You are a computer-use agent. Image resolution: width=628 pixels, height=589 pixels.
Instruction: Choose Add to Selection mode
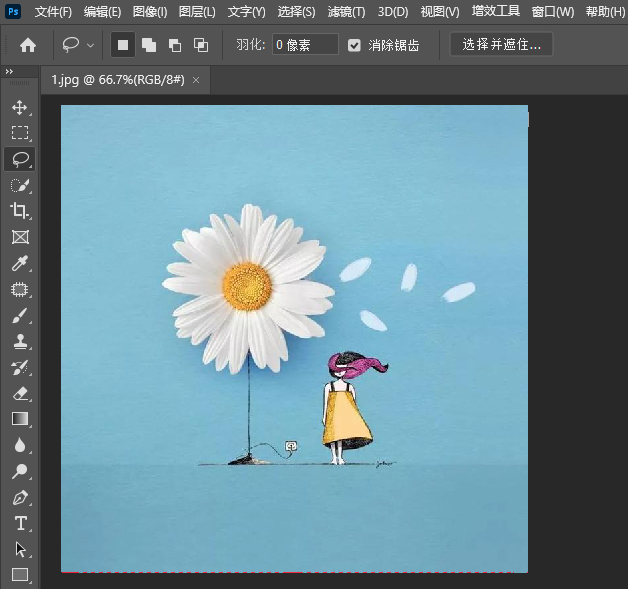tap(149, 45)
